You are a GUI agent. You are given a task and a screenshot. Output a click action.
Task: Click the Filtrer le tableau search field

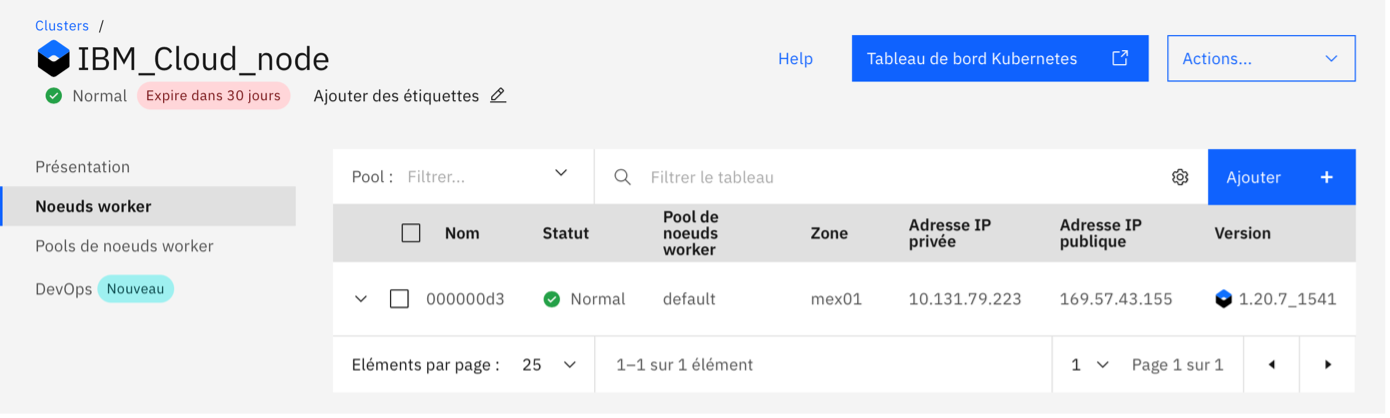(x=900, y=177)
